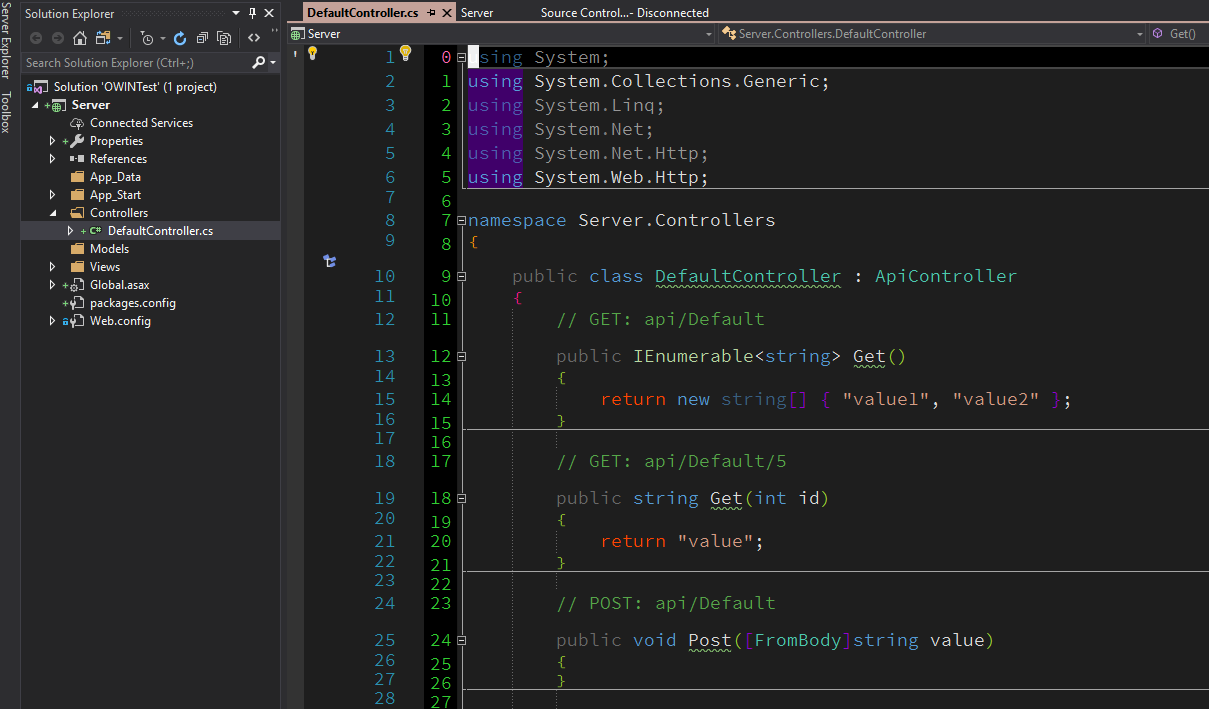Image resolution: width=1209 pixels, height=709 pixels.
Task: Click the App_Data folder icon
Action: [77, 177]
